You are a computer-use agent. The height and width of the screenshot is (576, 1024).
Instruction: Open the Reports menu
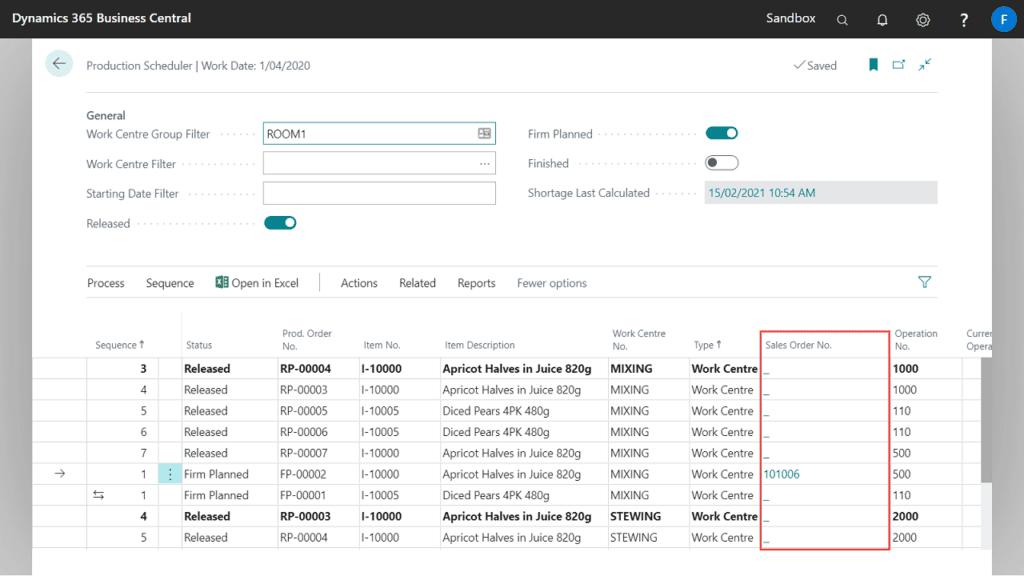pyautogui.click(x=476, y=283)
